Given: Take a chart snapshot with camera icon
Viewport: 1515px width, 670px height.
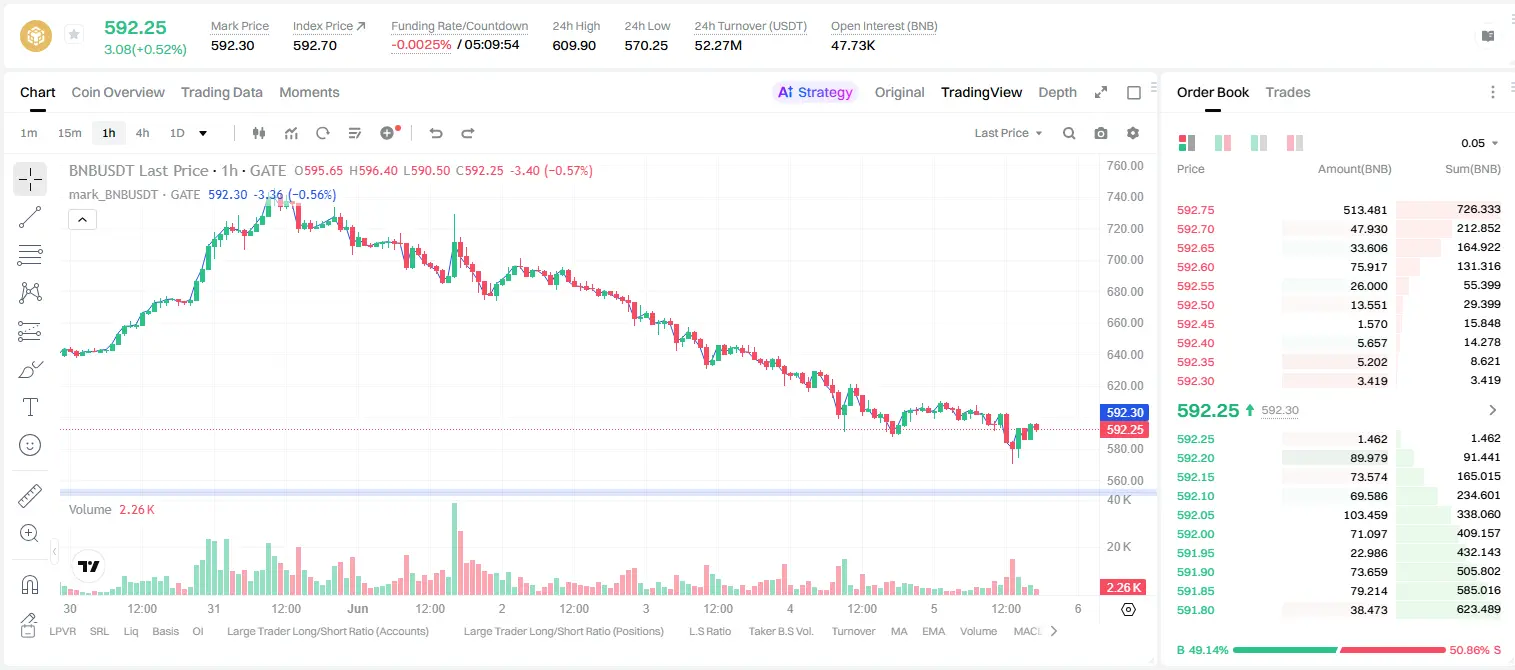Looking at the screenshot, I should pyautogui.click(x=1101, y=133).
